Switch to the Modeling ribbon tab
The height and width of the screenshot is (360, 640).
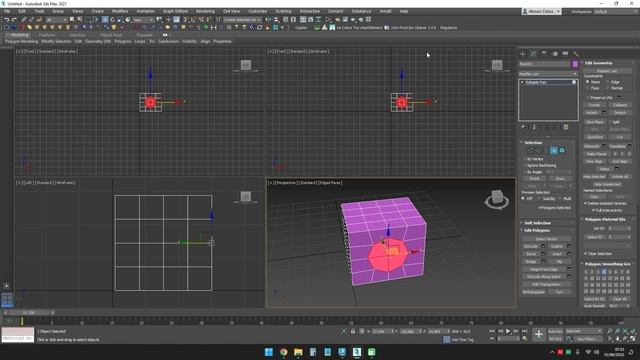pos(20,35)
